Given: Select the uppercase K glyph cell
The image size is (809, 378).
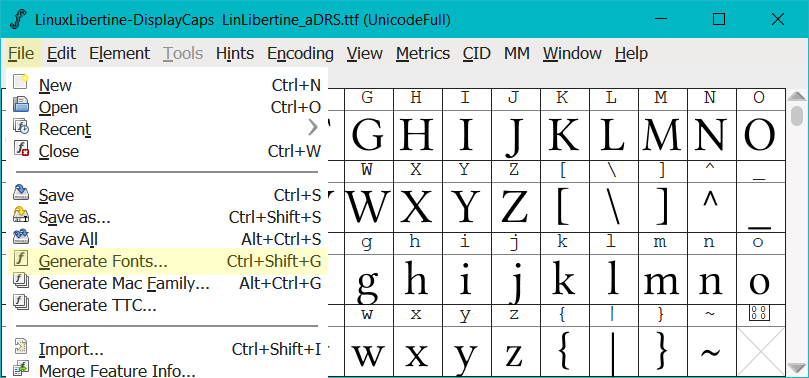Looking at the screenshot, I should point(564,135).
